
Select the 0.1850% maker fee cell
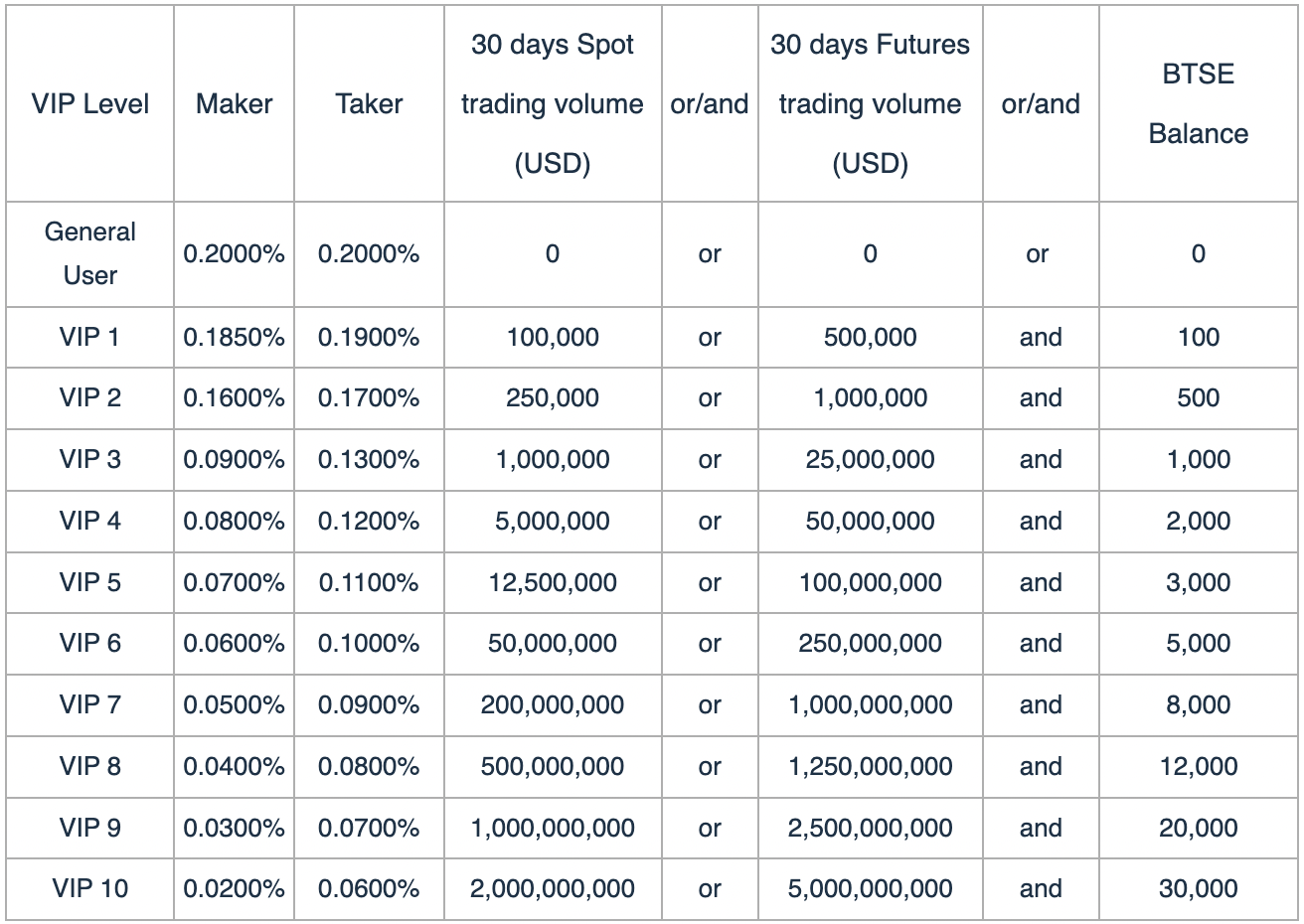(234, 337)
